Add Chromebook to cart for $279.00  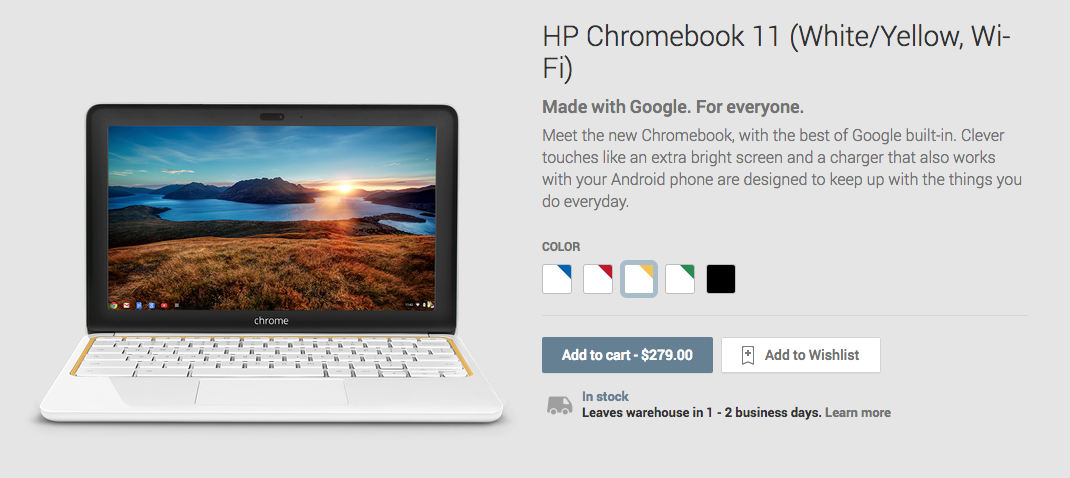pyautogui.click(x=627, y=355)
